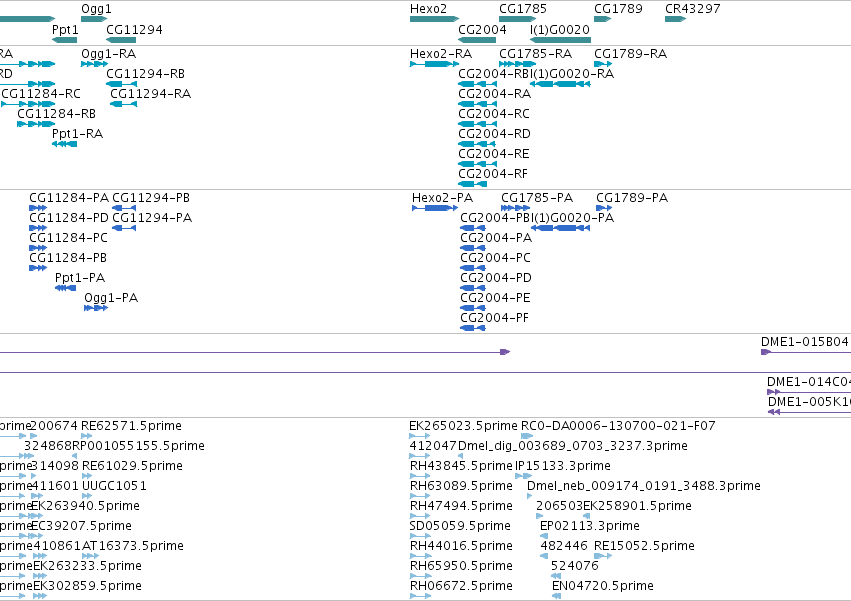Click the RH65950.5prime EST label

[461, 566]
